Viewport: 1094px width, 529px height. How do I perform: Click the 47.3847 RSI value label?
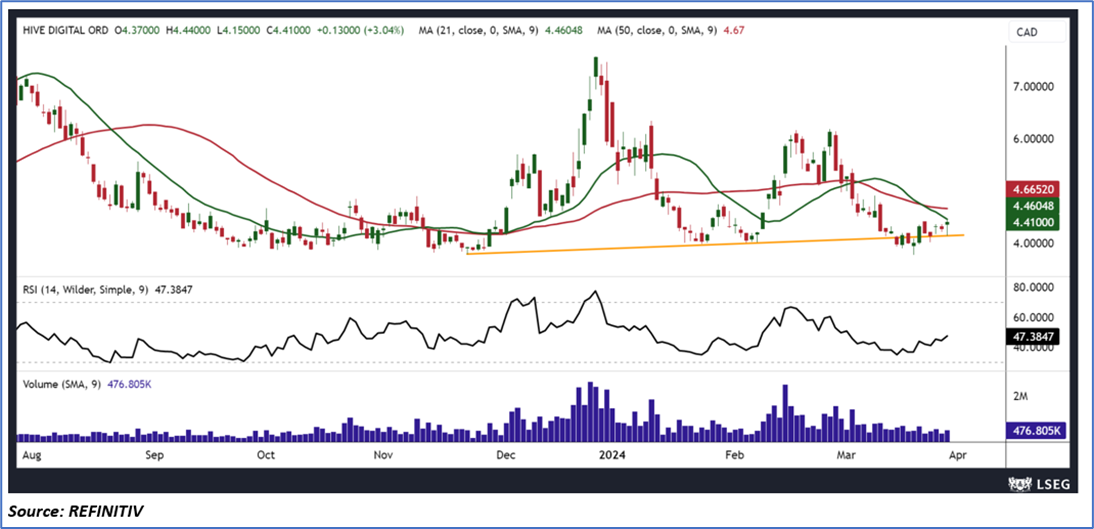[1034, 336]
